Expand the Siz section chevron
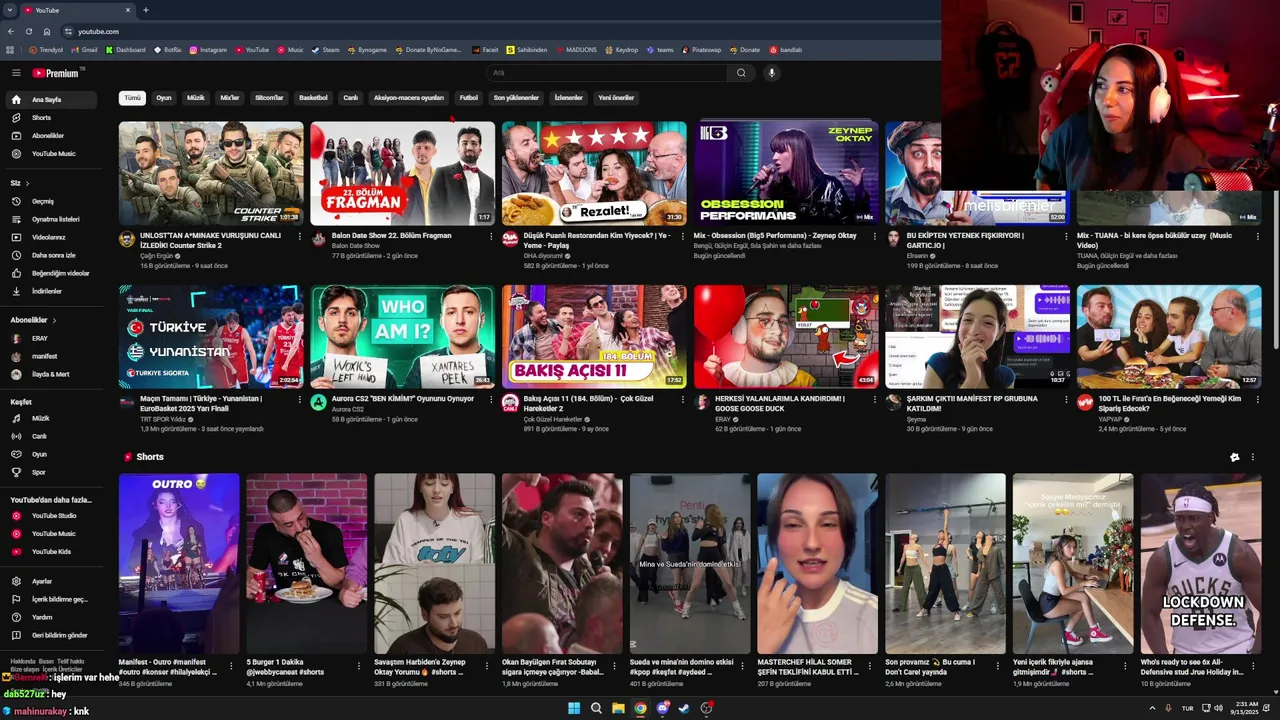 click(27, 183)
